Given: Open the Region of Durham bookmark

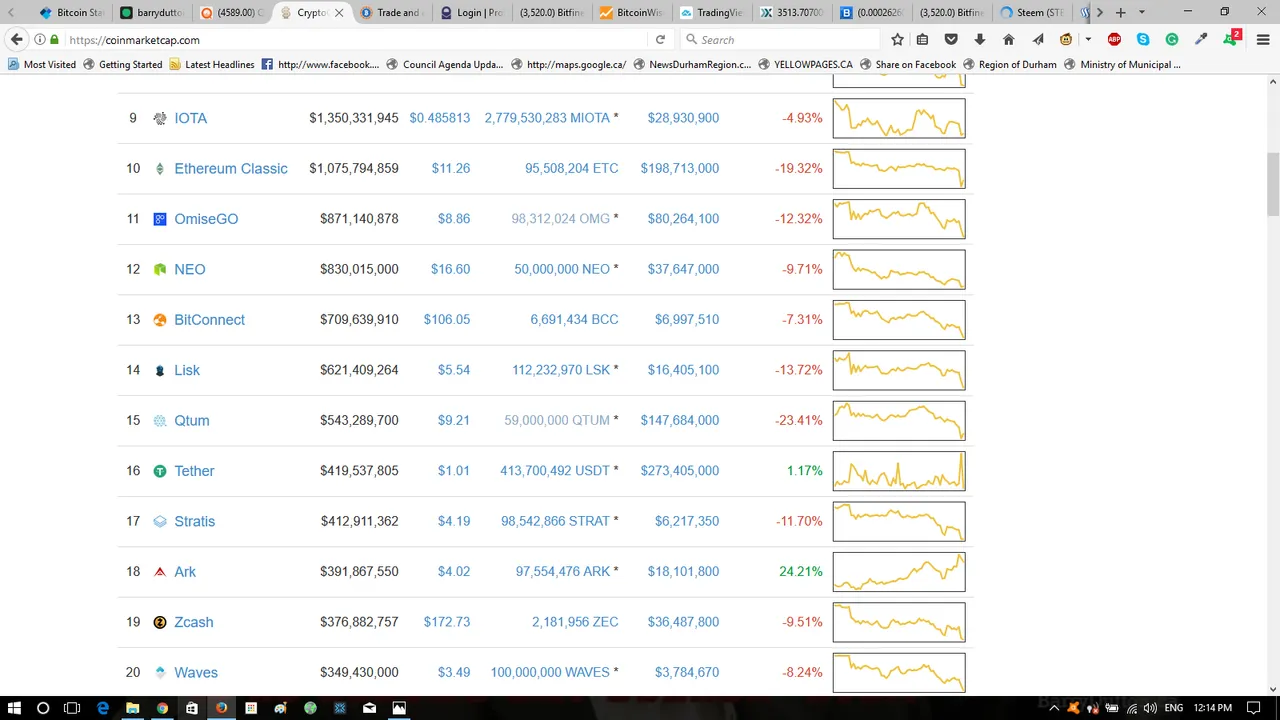Looking at the screenshot, I should (x=1009, y=65).
